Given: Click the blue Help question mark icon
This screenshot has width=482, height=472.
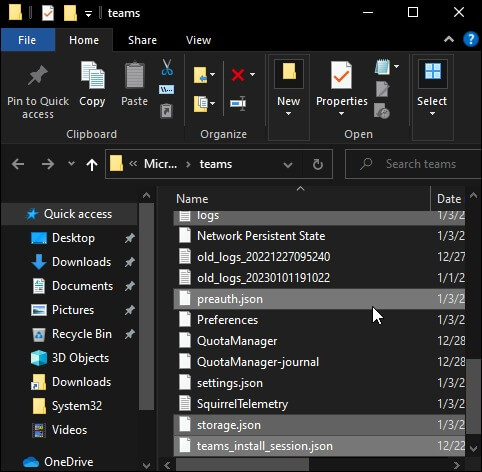Looking at the screenshot, I should click(471, 39).
